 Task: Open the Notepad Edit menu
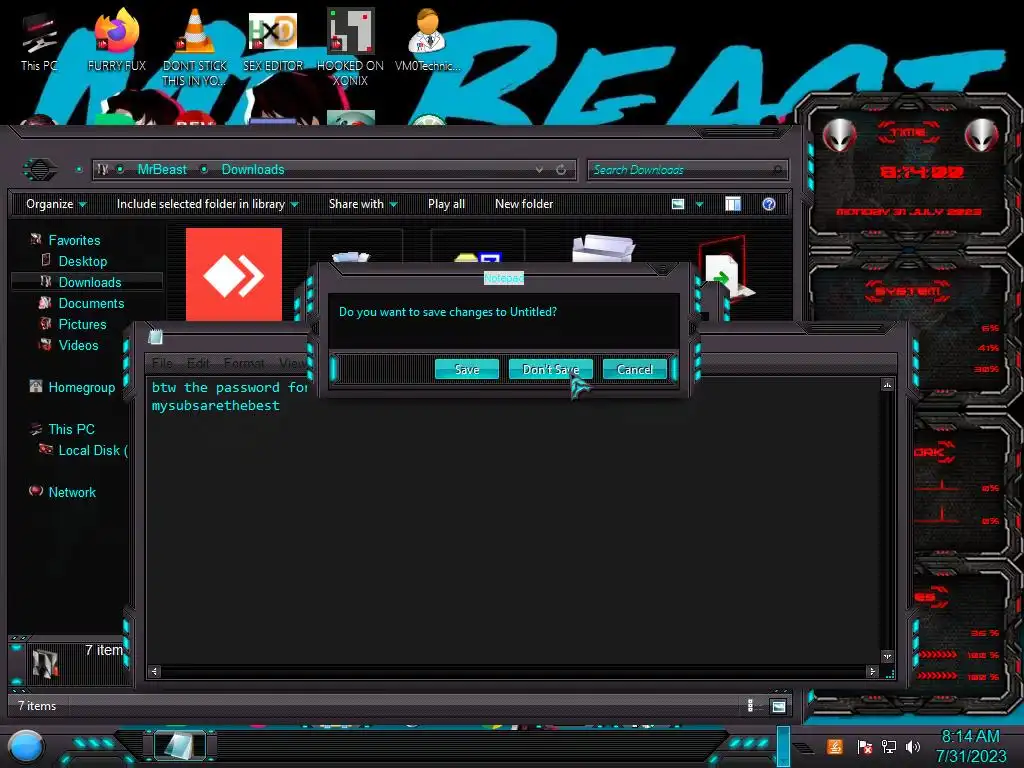coord(199,363)
